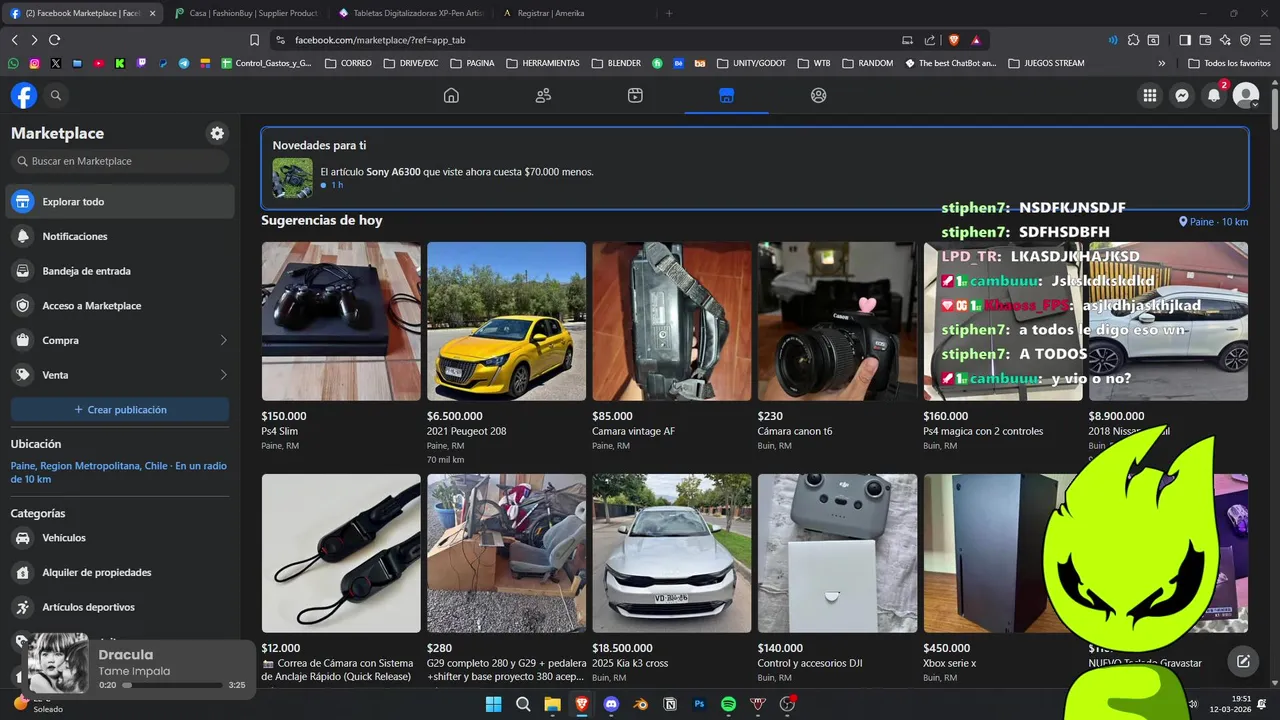This screenshot has height=720, width=1280.
Task: Open the 2021 Peugeot 208 listing photo
Action: pos(506,321)
